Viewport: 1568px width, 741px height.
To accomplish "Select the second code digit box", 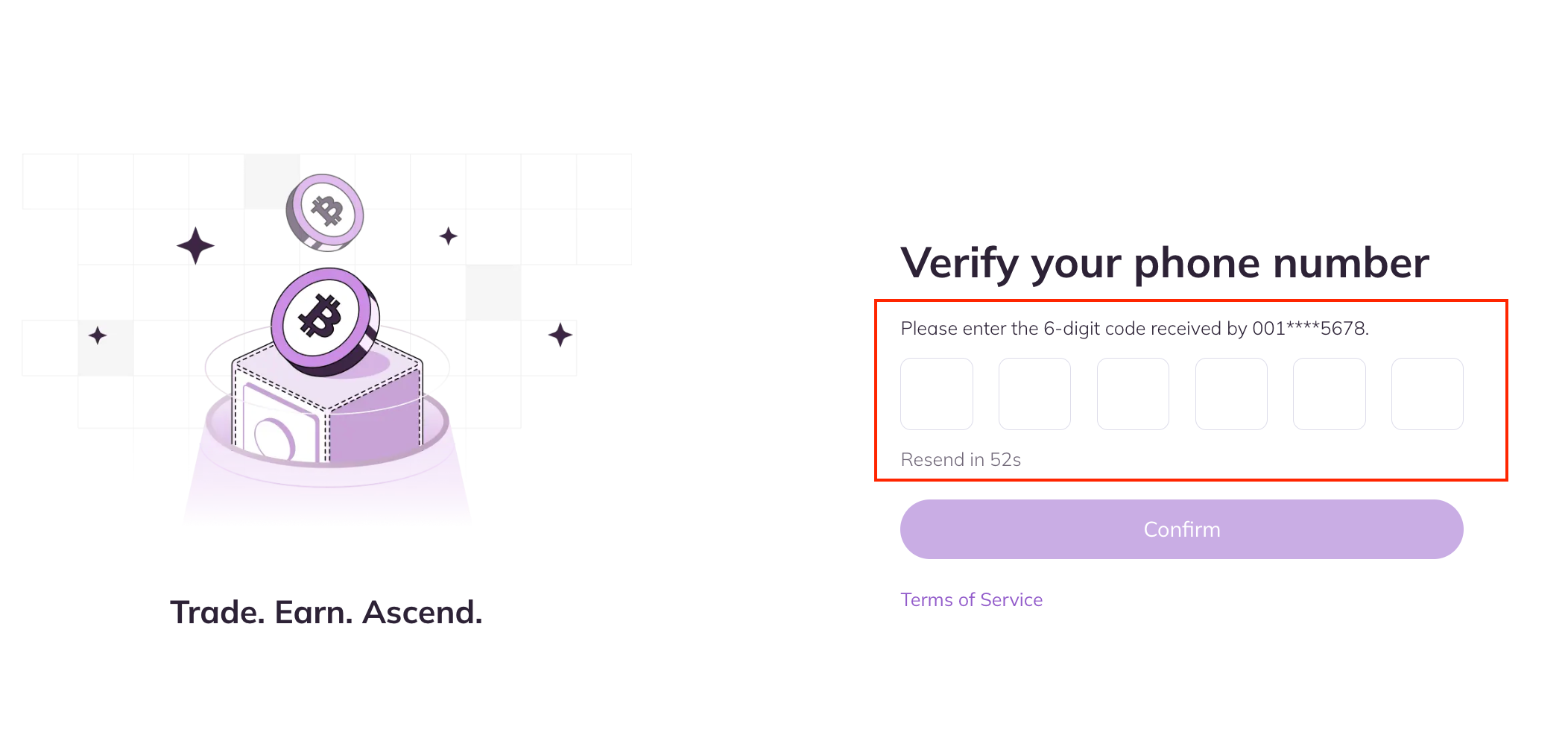I will 1034,394.
